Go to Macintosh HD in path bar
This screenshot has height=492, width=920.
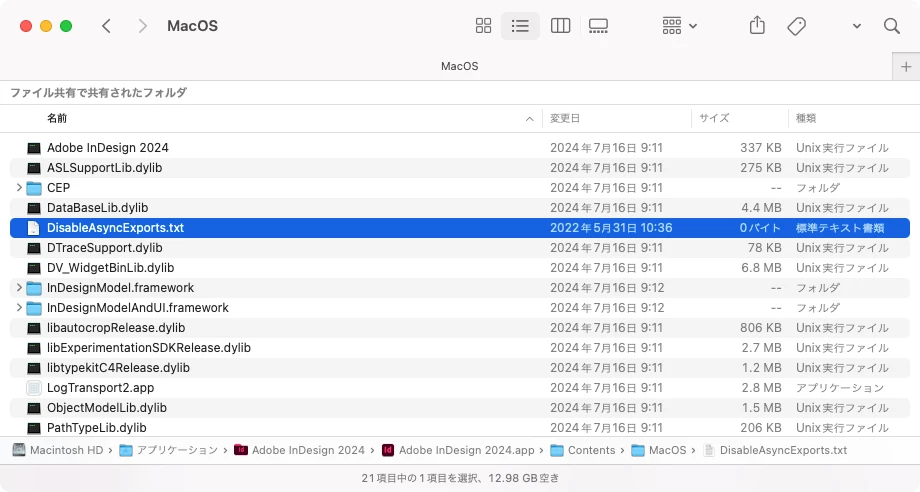[x=58, y=450]
